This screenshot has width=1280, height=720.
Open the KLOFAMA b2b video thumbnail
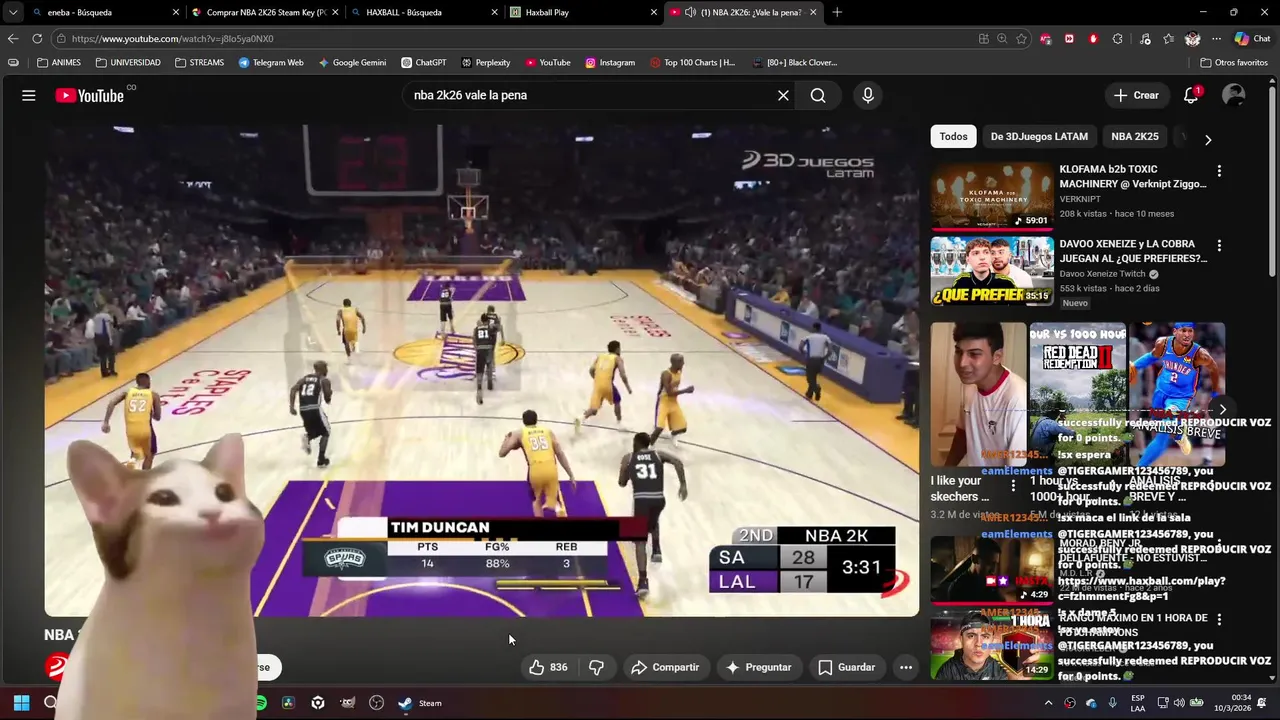coord(991,196)
